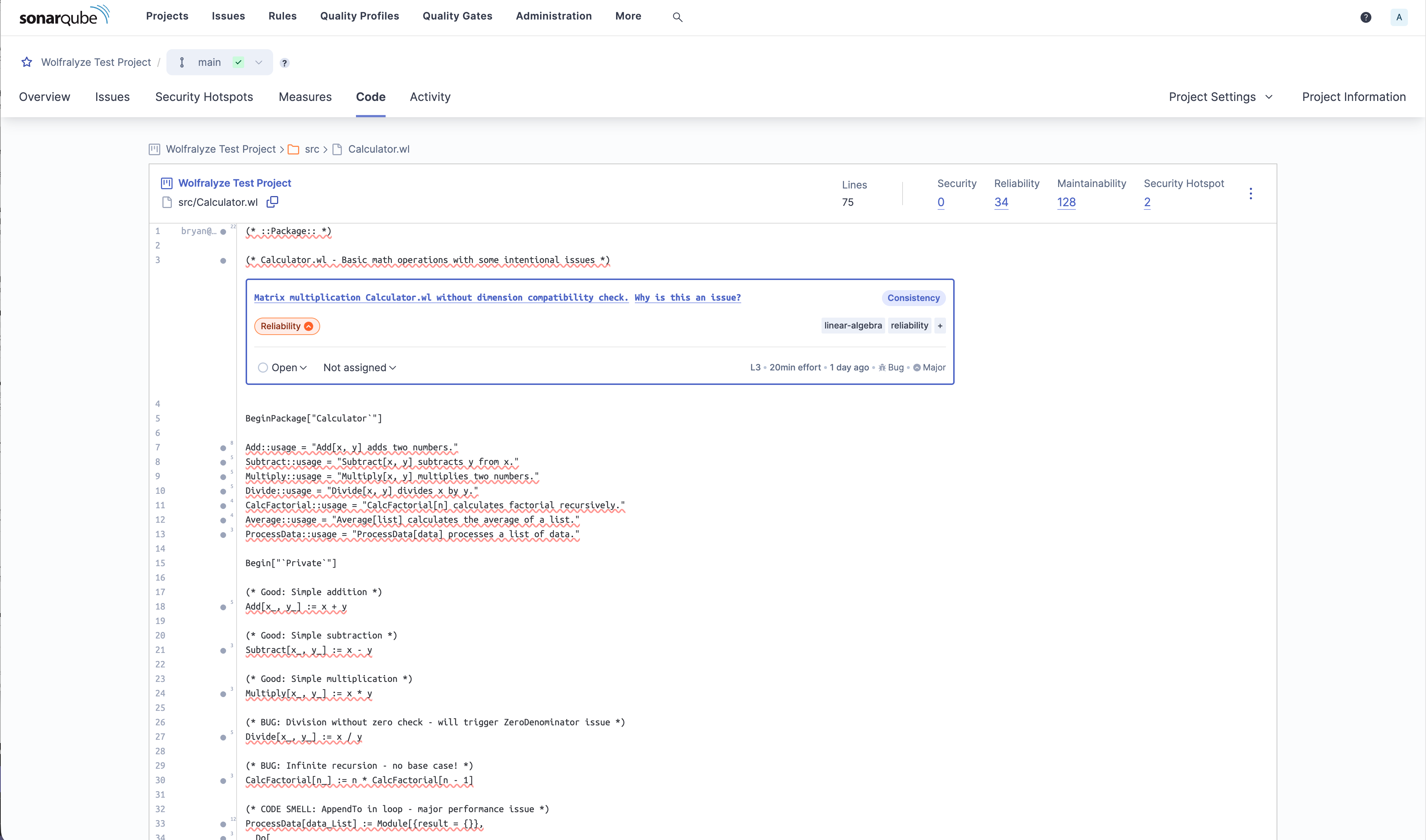Screen dimensions: 1426x840
Task: Click the help question-mark icon in top bar
Action: pos(1366,17)
